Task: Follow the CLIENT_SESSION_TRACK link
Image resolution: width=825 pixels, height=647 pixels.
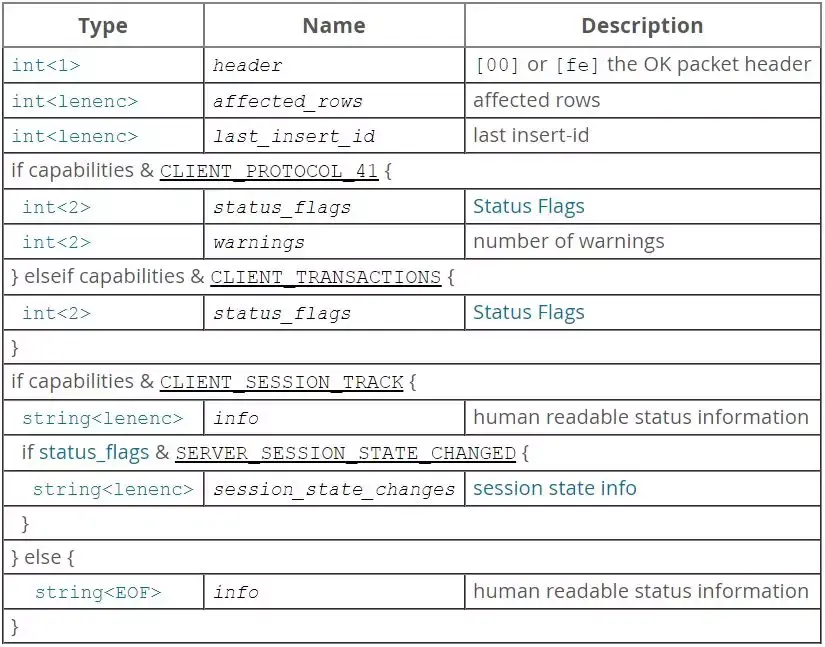Action: click(x=281, y=382)
